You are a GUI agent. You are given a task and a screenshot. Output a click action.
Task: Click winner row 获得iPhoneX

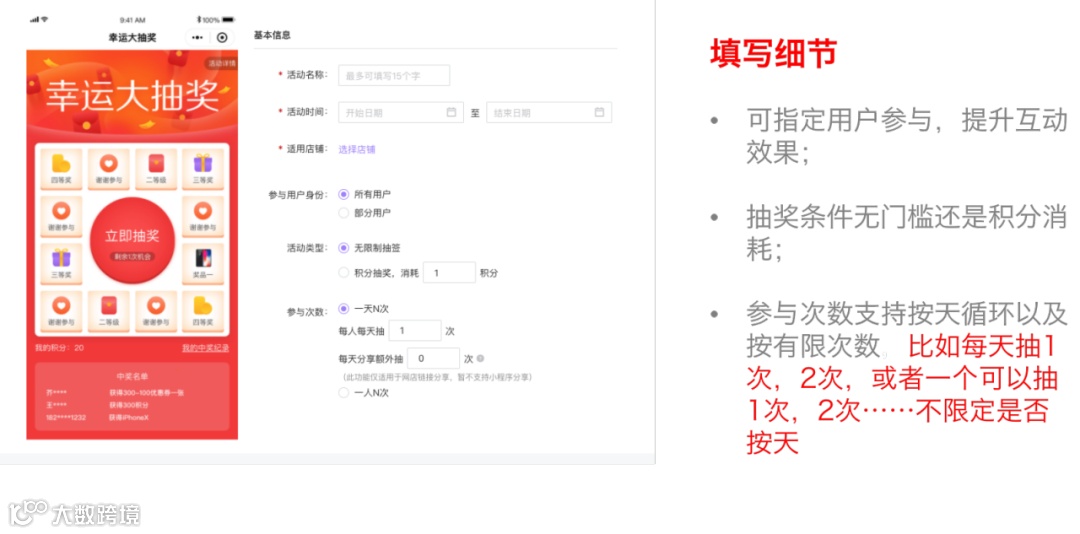129,418
